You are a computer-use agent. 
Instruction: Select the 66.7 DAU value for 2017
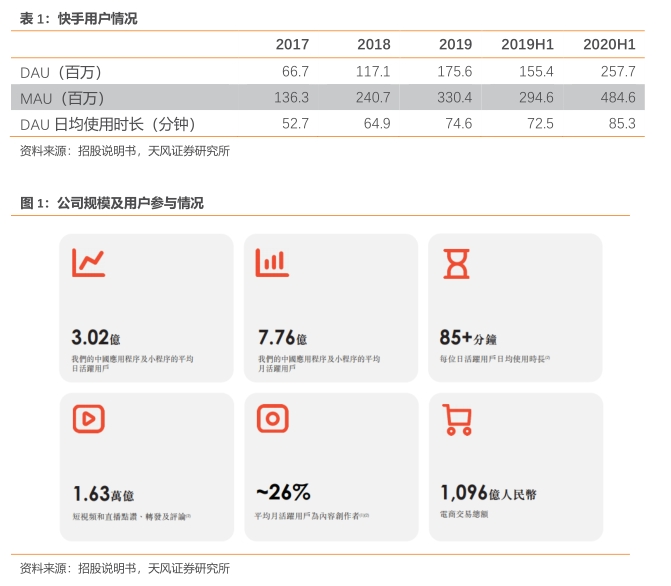[x=295, y=71]
